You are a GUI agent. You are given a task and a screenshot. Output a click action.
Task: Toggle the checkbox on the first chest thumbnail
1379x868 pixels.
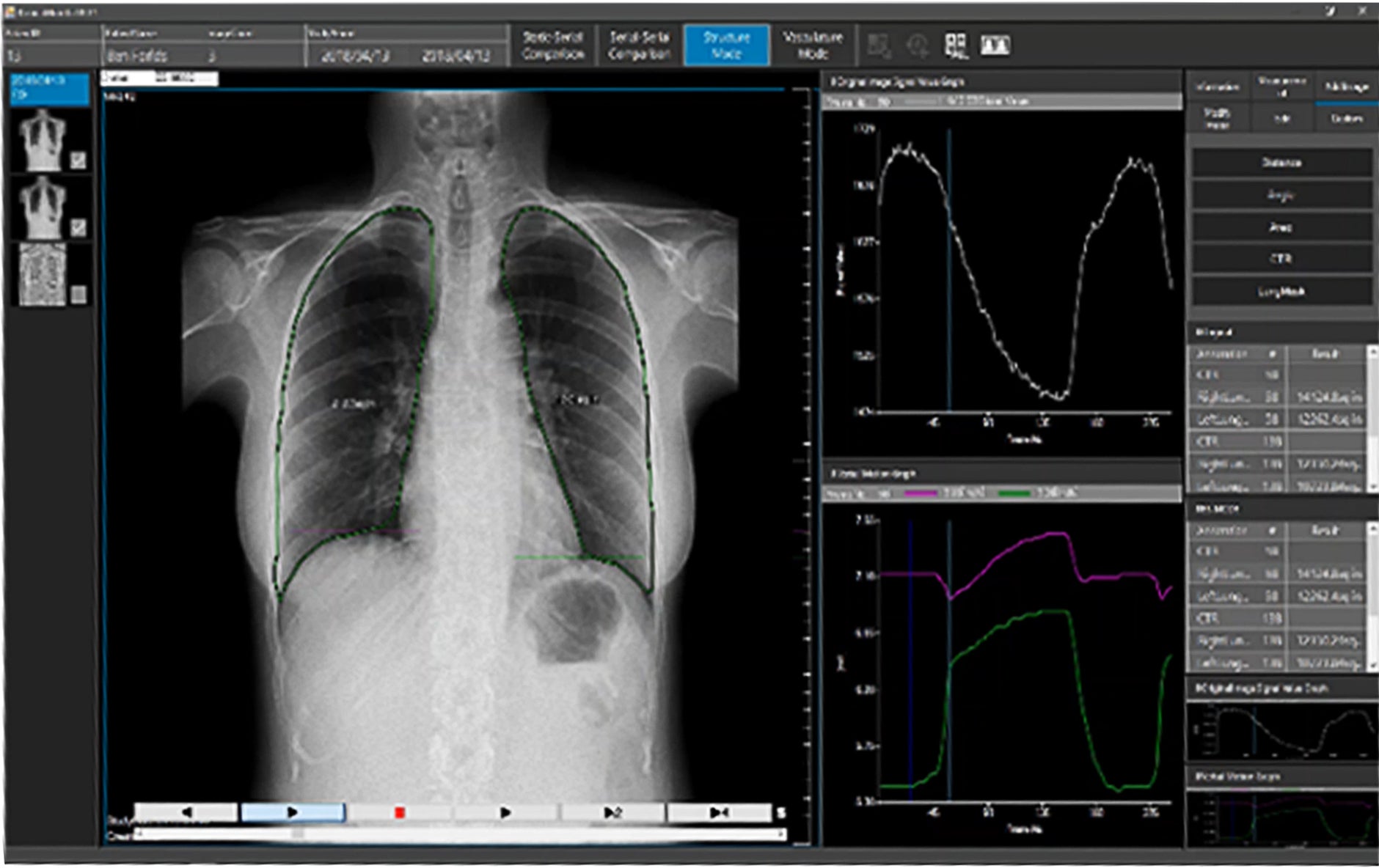78,160
